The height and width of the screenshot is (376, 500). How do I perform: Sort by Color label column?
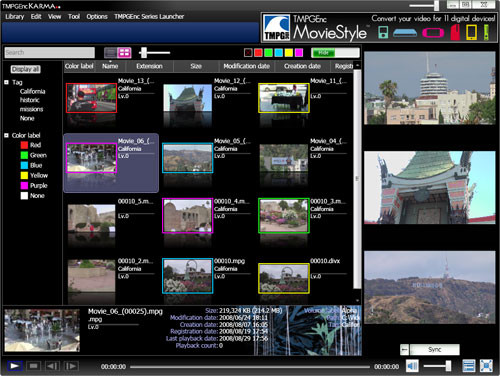point(79,66)
